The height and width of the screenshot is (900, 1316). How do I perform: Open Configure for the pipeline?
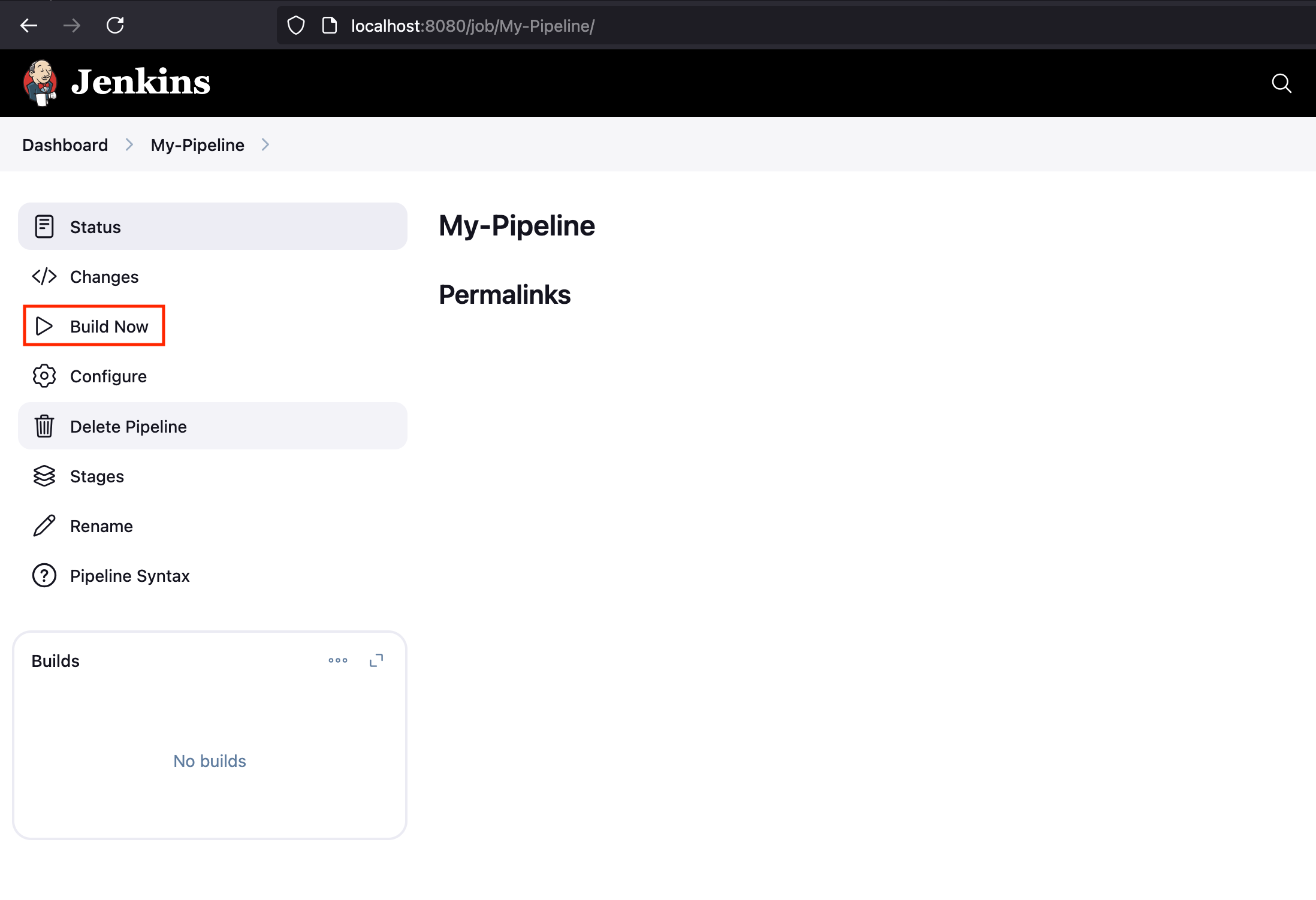(x=213, y=376)
